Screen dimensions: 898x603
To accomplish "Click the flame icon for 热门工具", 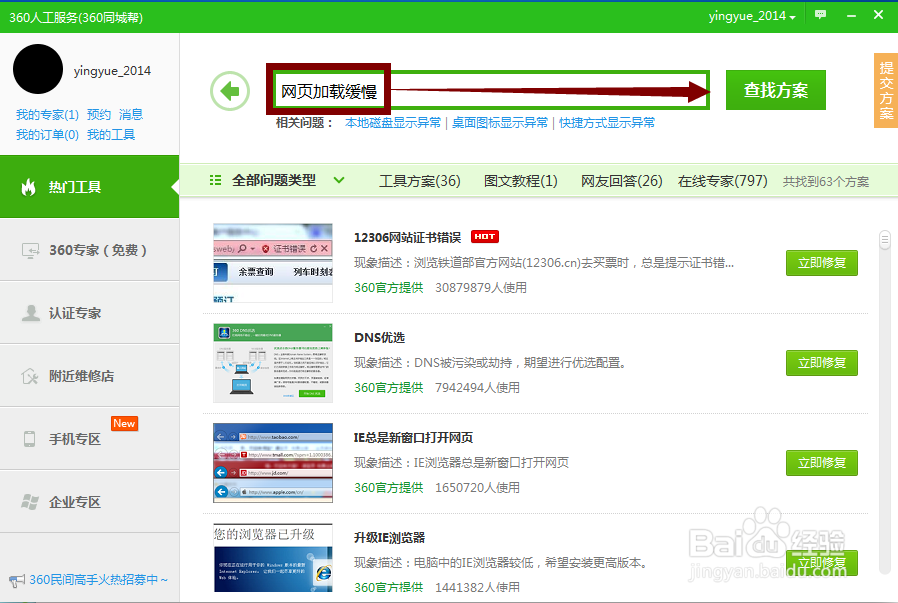I will pyautogui.click(x=29, y=187).
